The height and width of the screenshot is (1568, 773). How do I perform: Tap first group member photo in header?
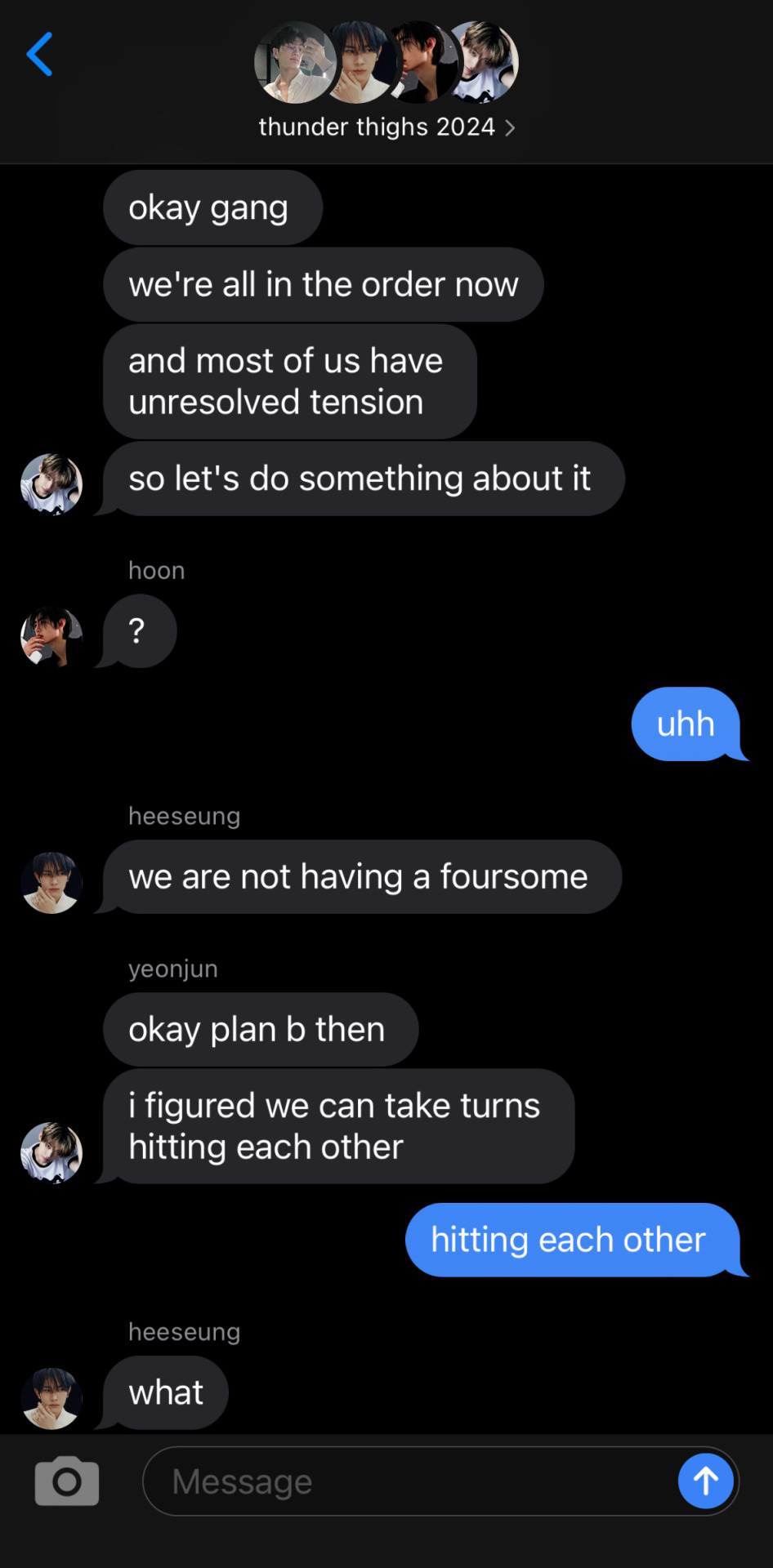(294, 62)
